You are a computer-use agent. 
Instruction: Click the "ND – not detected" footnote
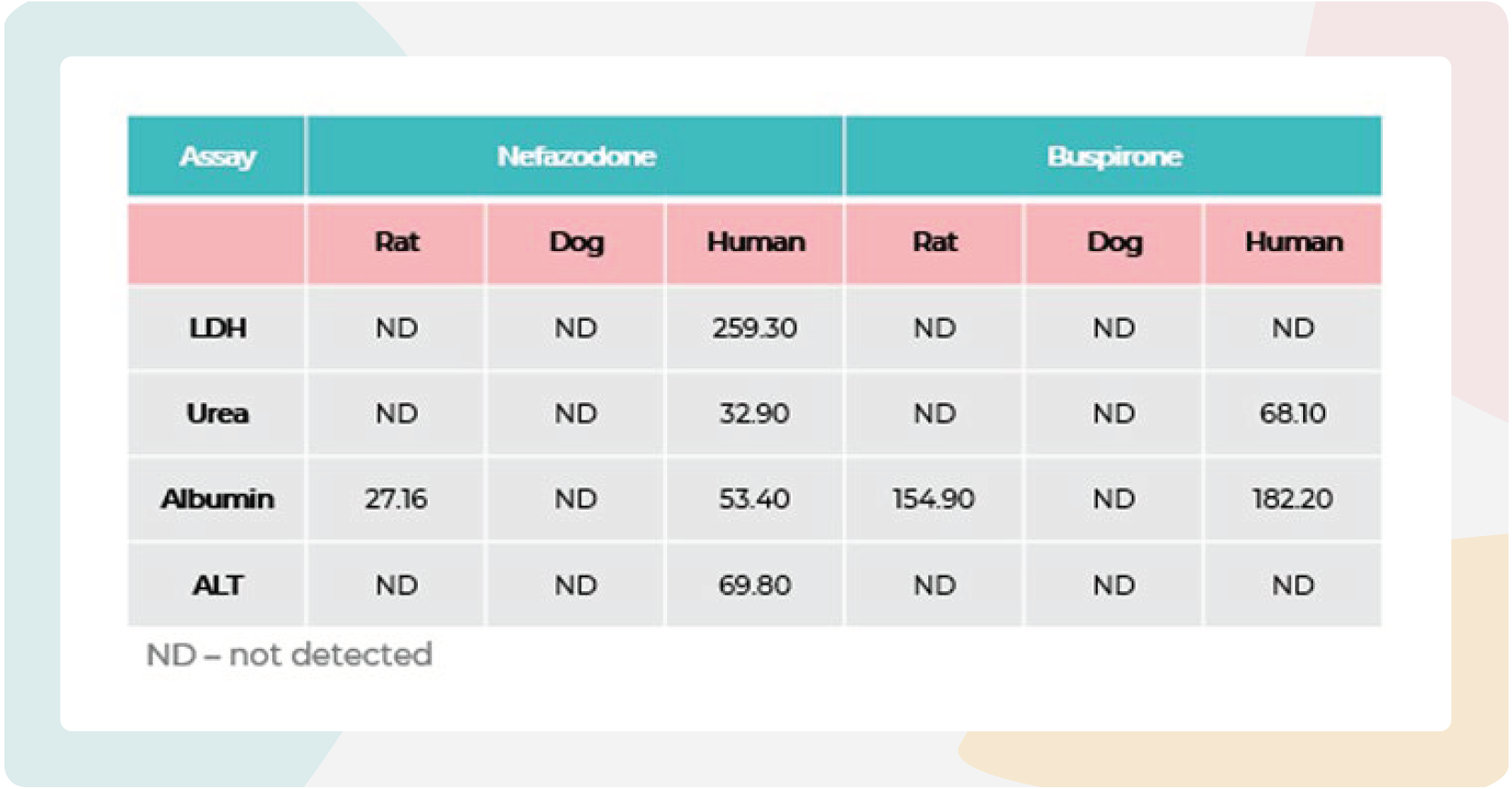point(289,655)
